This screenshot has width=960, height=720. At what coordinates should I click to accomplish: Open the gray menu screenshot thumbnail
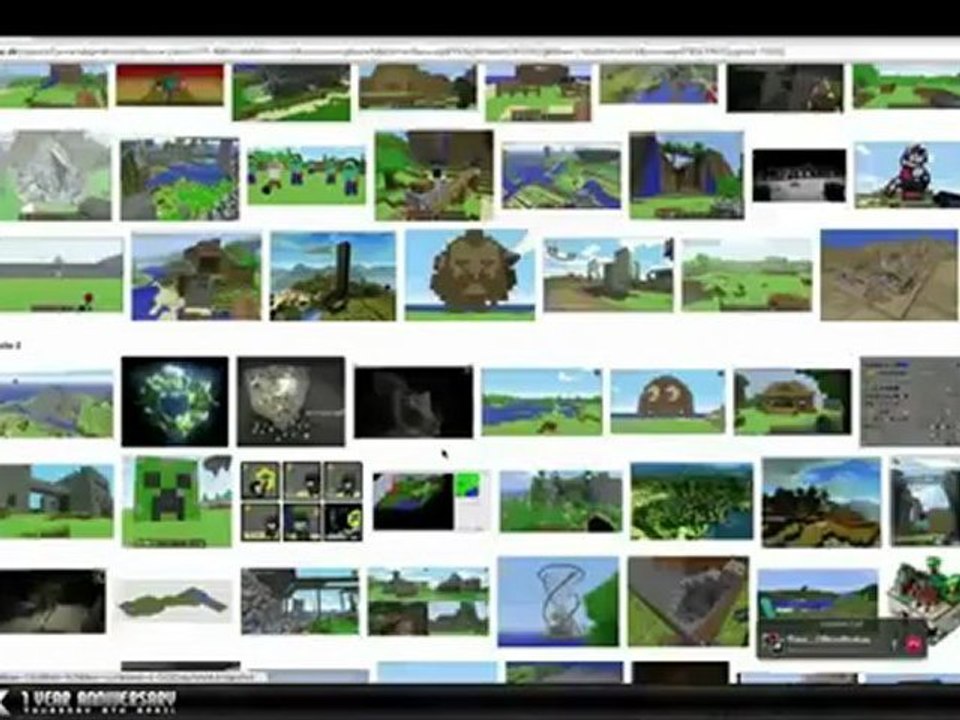click(910, 401)
